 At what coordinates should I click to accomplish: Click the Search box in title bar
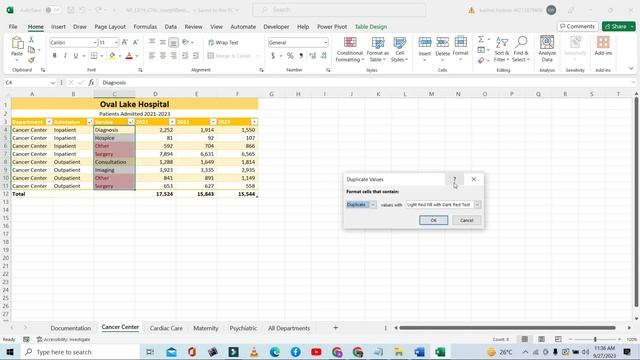[x=339, y=10]
